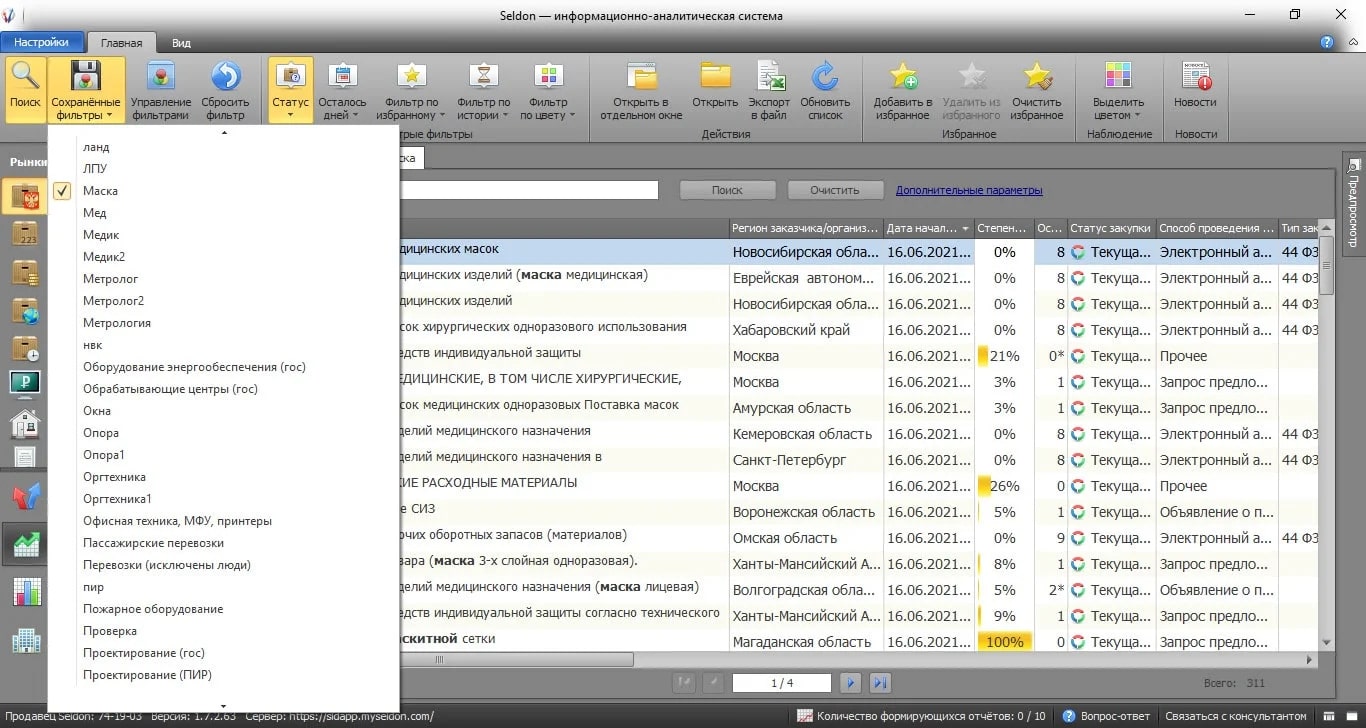The height and width of the screenshot is (728, 1366).
Task: Click the 21% progress cell
Action: pyautogui.click(x=1004, y=356)
